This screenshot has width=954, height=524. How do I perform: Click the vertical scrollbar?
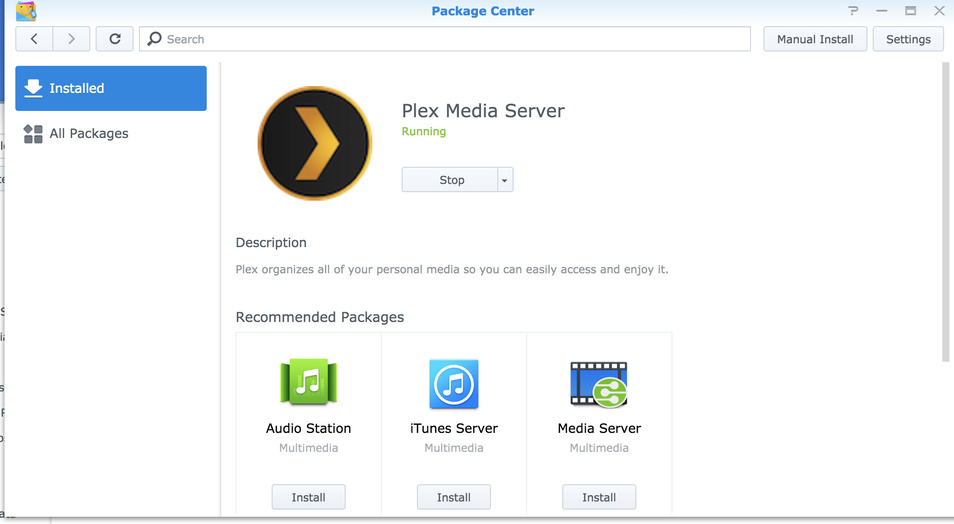tap(945, 212)
